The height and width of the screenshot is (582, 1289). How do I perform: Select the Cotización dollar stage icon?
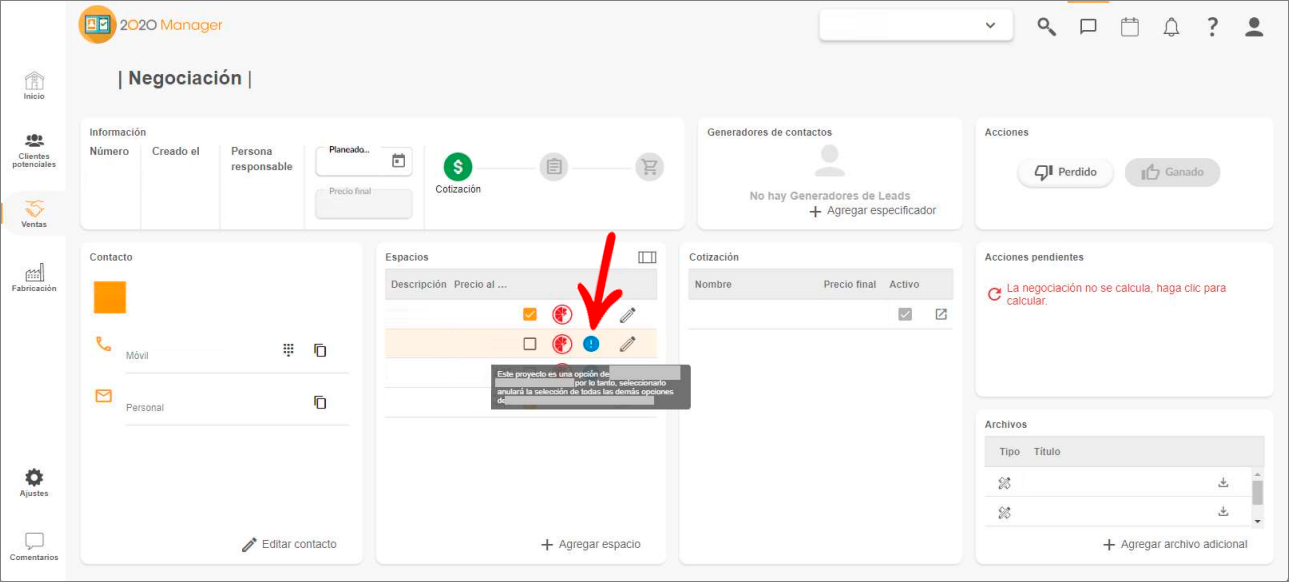pos(458,167)
